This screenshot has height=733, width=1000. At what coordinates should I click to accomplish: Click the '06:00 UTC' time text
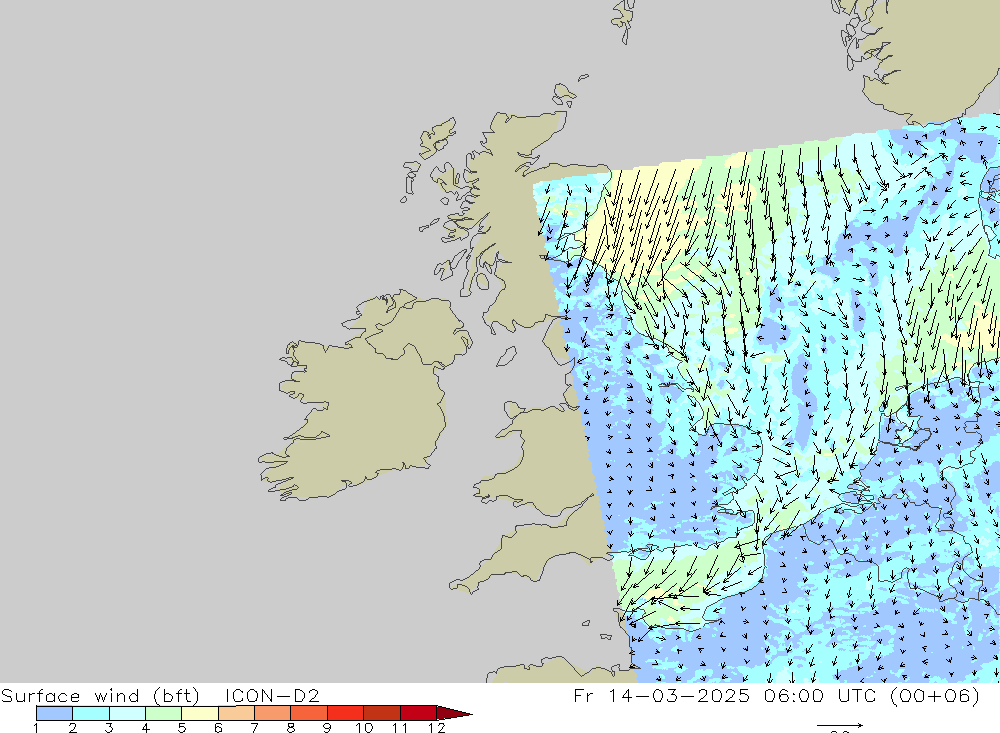[820, 695]
